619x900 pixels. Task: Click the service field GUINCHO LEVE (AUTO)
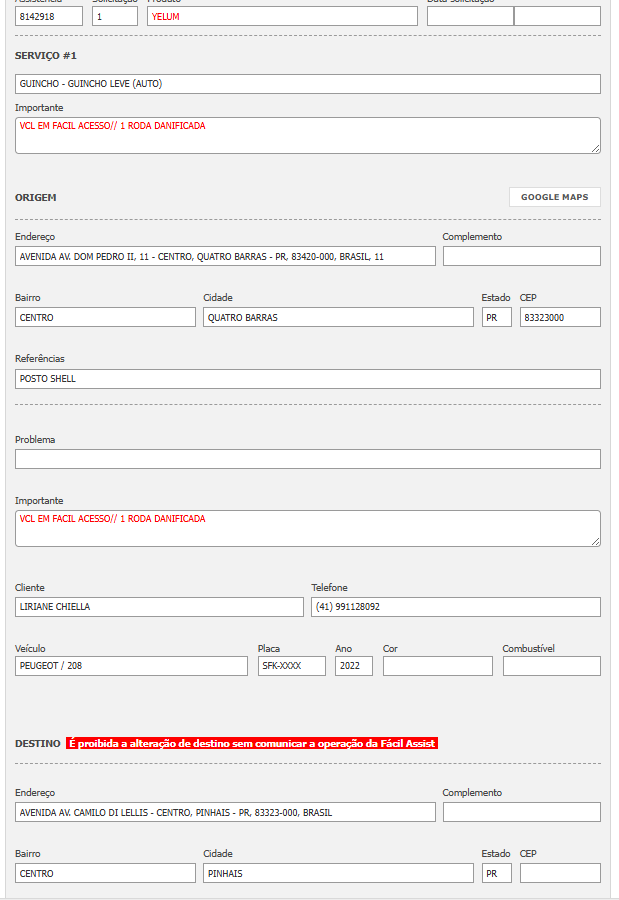coord(308,84)
